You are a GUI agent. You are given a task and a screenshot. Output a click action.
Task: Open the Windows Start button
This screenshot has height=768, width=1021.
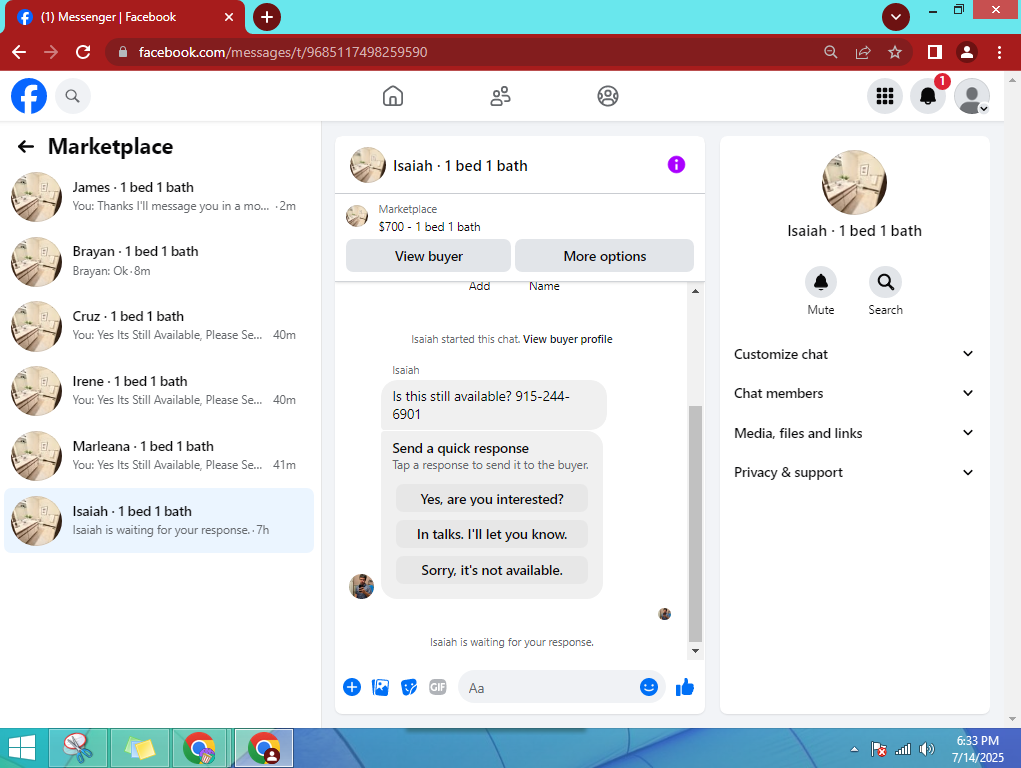(22, 748)
